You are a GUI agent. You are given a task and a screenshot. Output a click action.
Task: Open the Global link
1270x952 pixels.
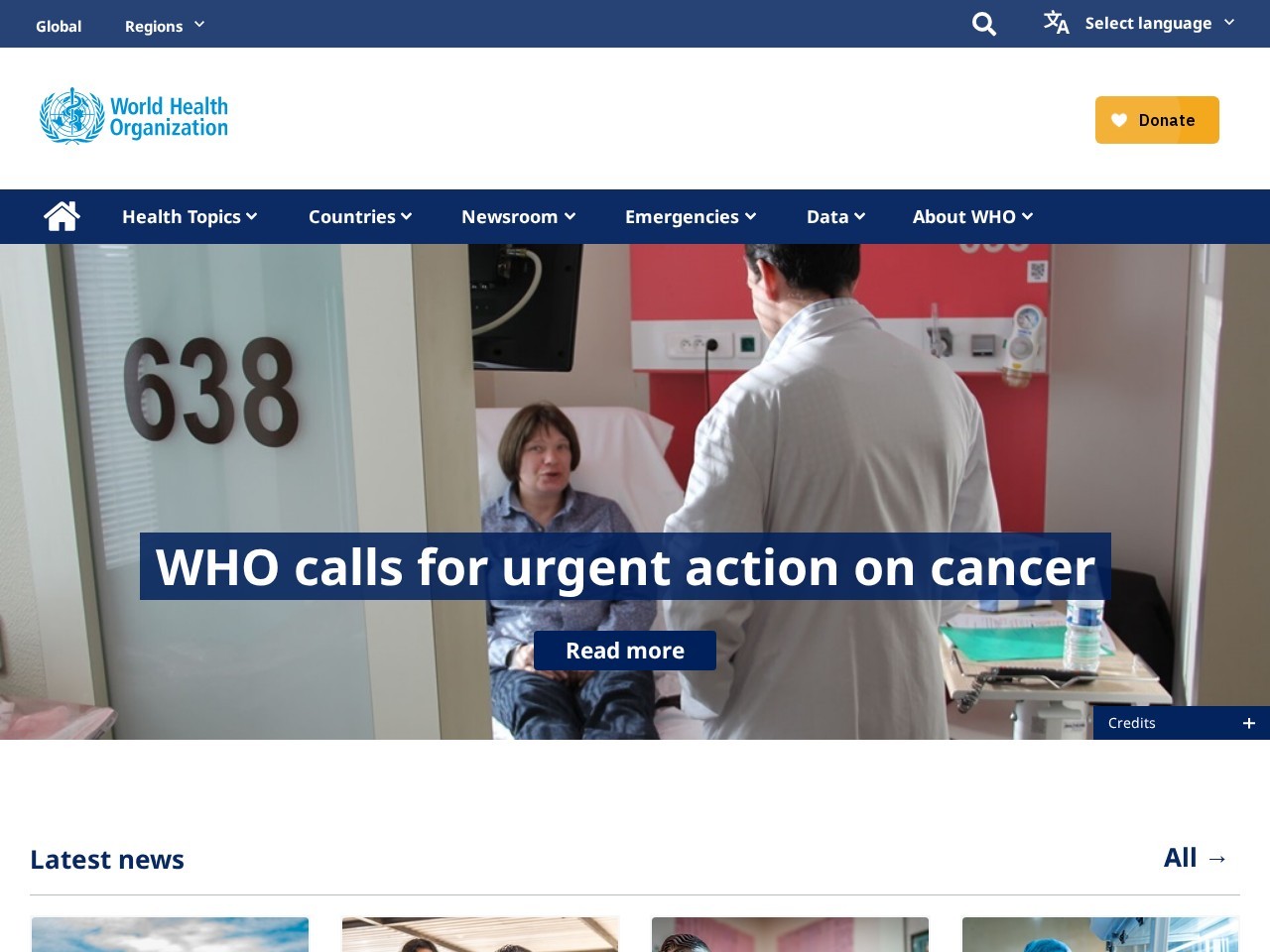(59, 26)
